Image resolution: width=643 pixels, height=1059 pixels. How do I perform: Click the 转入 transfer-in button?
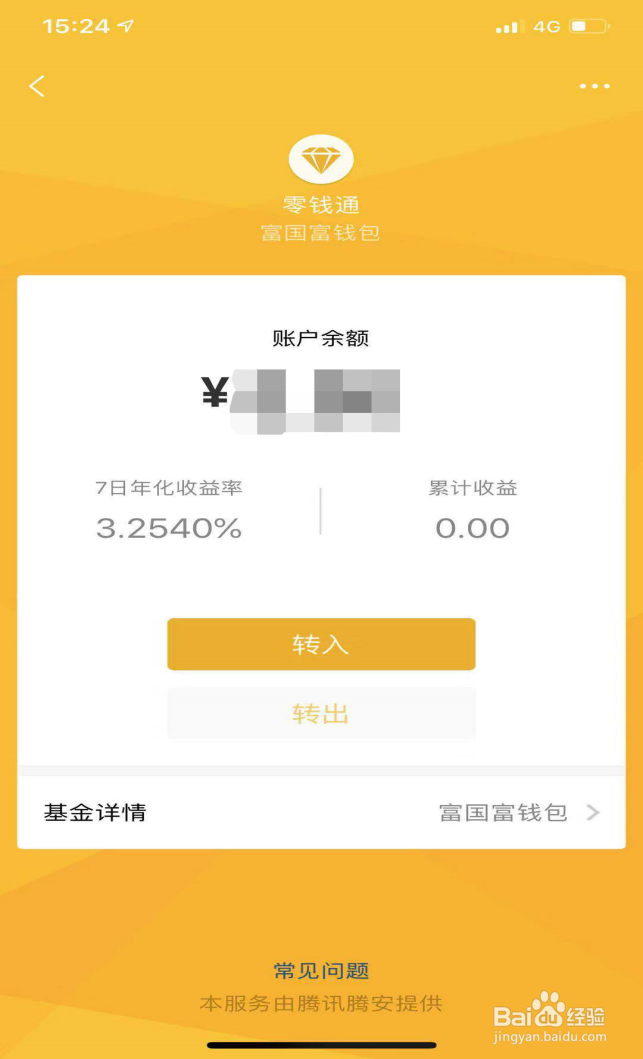321,644
